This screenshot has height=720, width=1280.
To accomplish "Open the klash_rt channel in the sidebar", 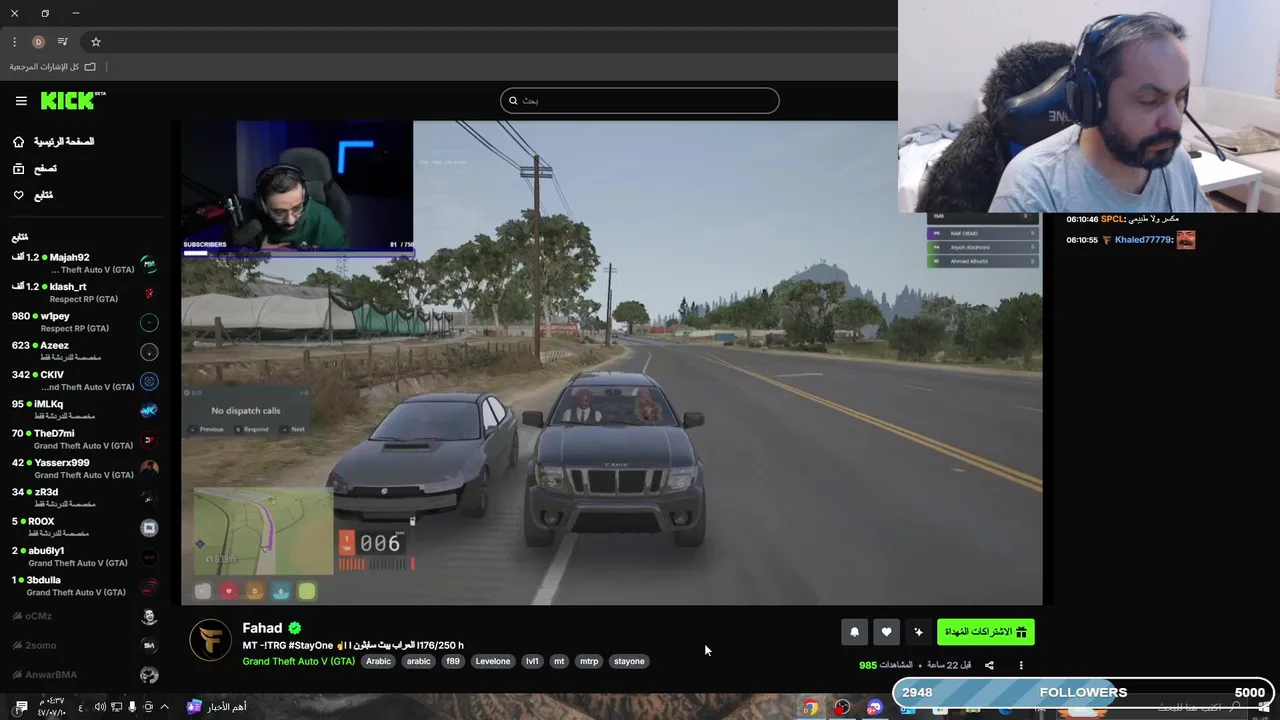I will (x=84, y=292).
